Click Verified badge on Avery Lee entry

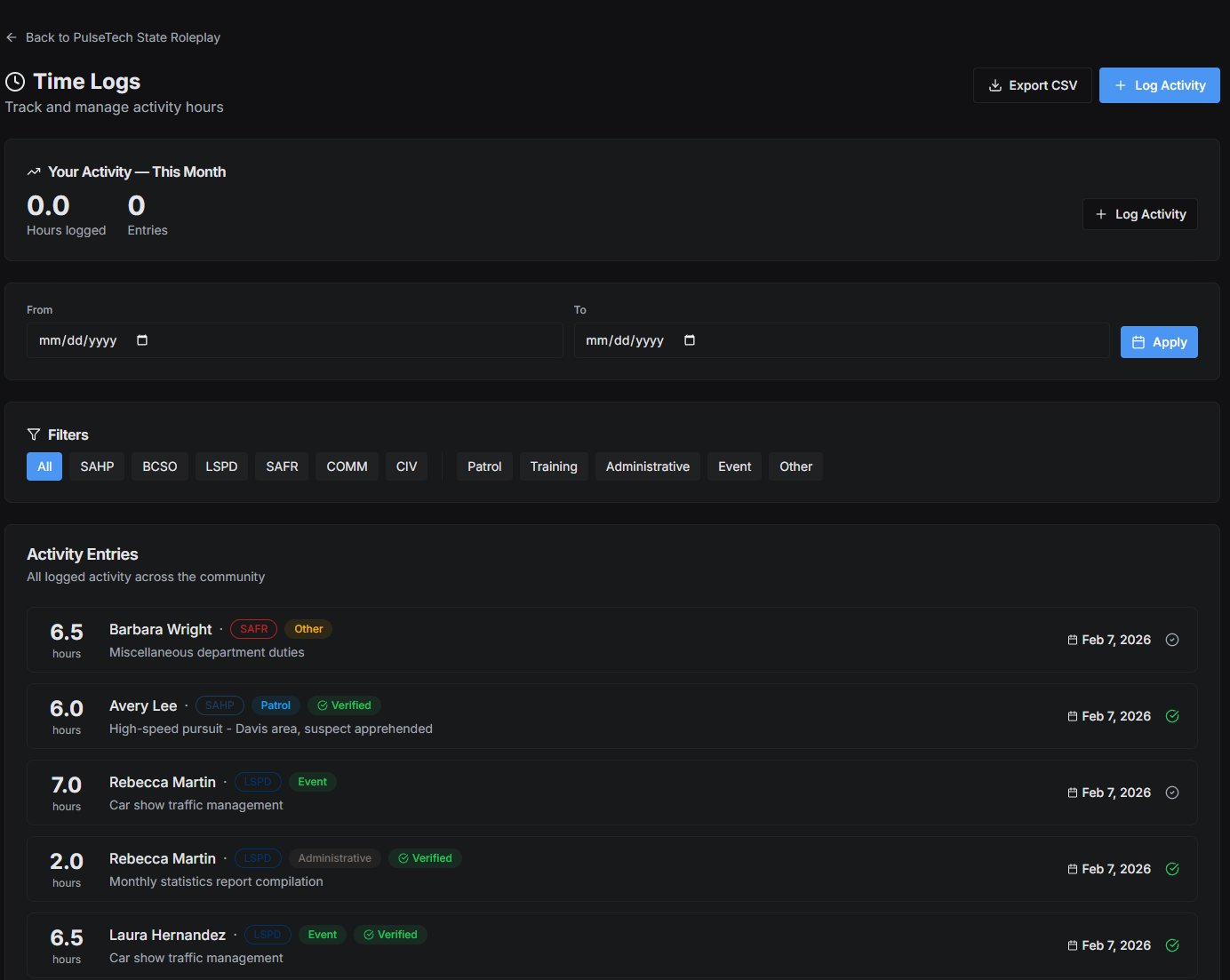[344, 705]
